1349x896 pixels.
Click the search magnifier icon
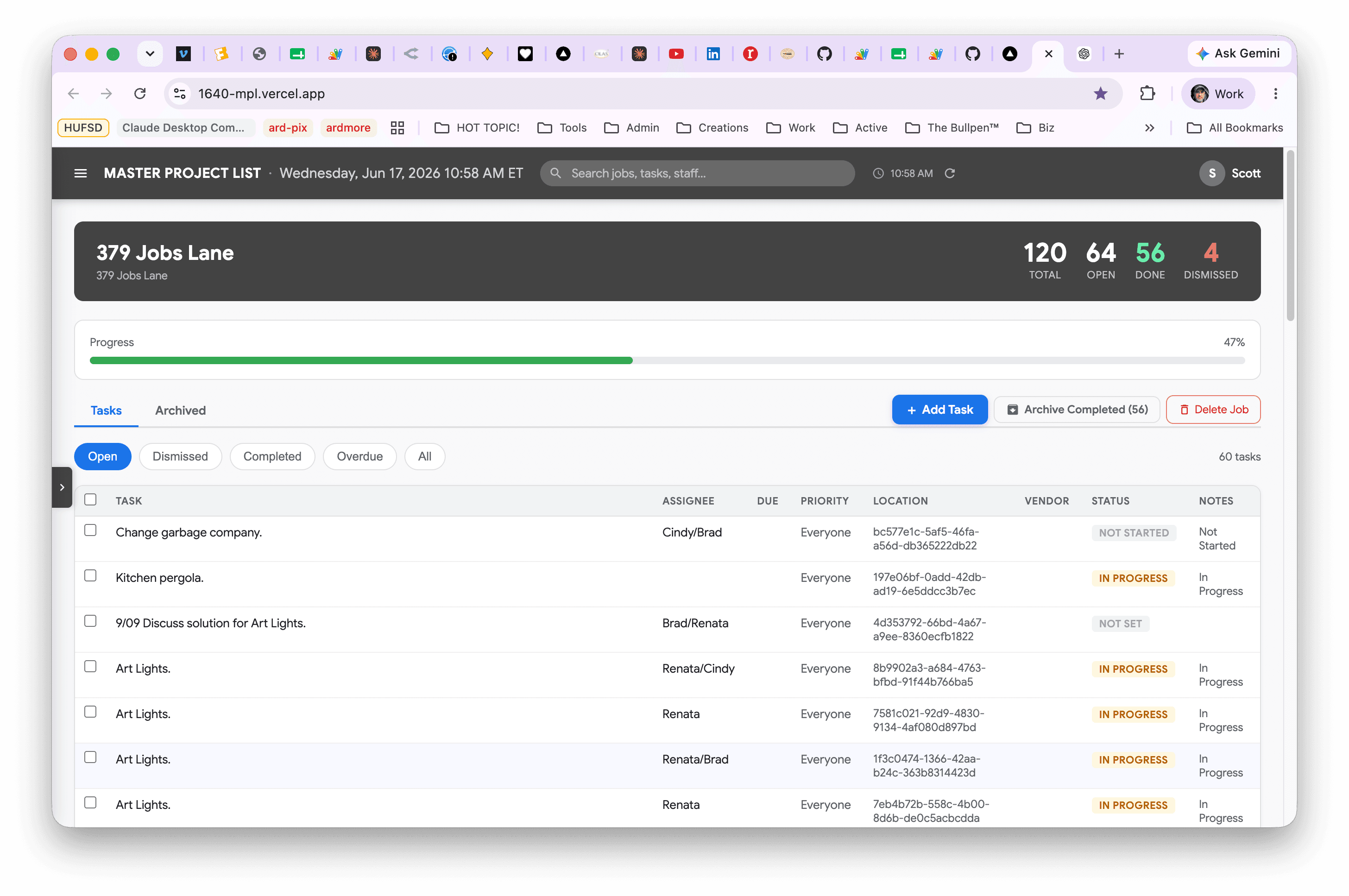coord(555,172)
